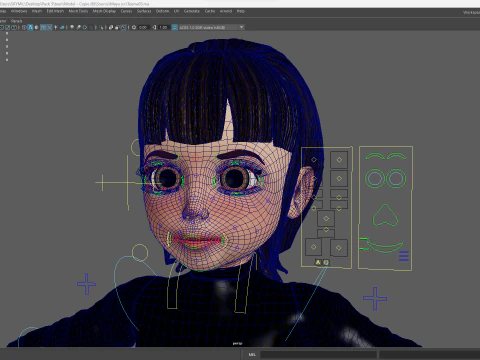Select the Wireframe shading icon
The height and width of the screenshot is (360, 480).
point(24,27)
